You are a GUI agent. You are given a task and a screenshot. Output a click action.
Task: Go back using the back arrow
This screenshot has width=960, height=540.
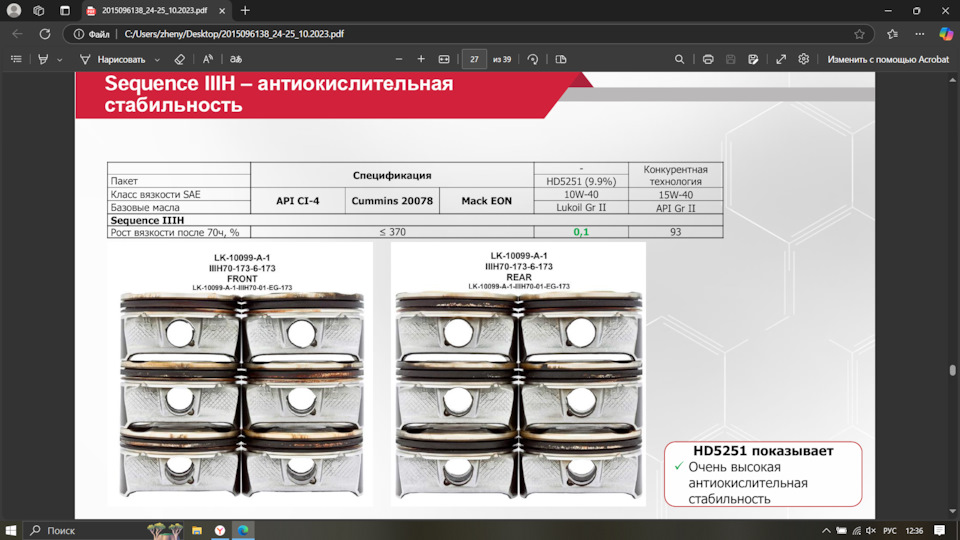17,34
